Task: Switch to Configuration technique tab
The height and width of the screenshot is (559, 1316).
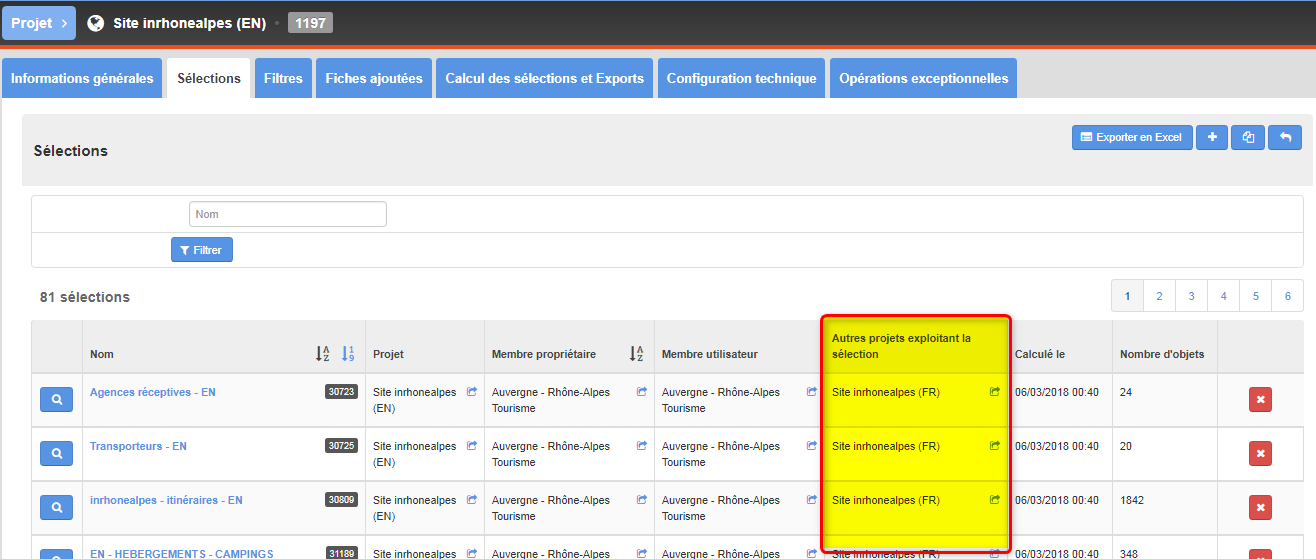Action: 742,78
